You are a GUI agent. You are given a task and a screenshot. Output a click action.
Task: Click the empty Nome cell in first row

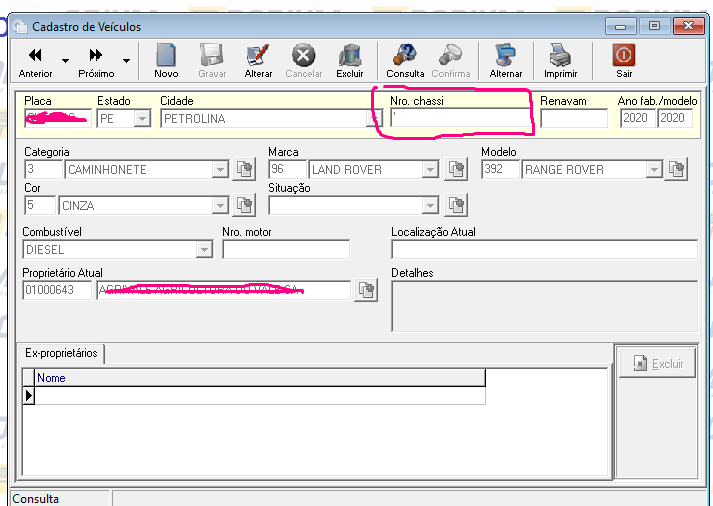tap(260, 396)
